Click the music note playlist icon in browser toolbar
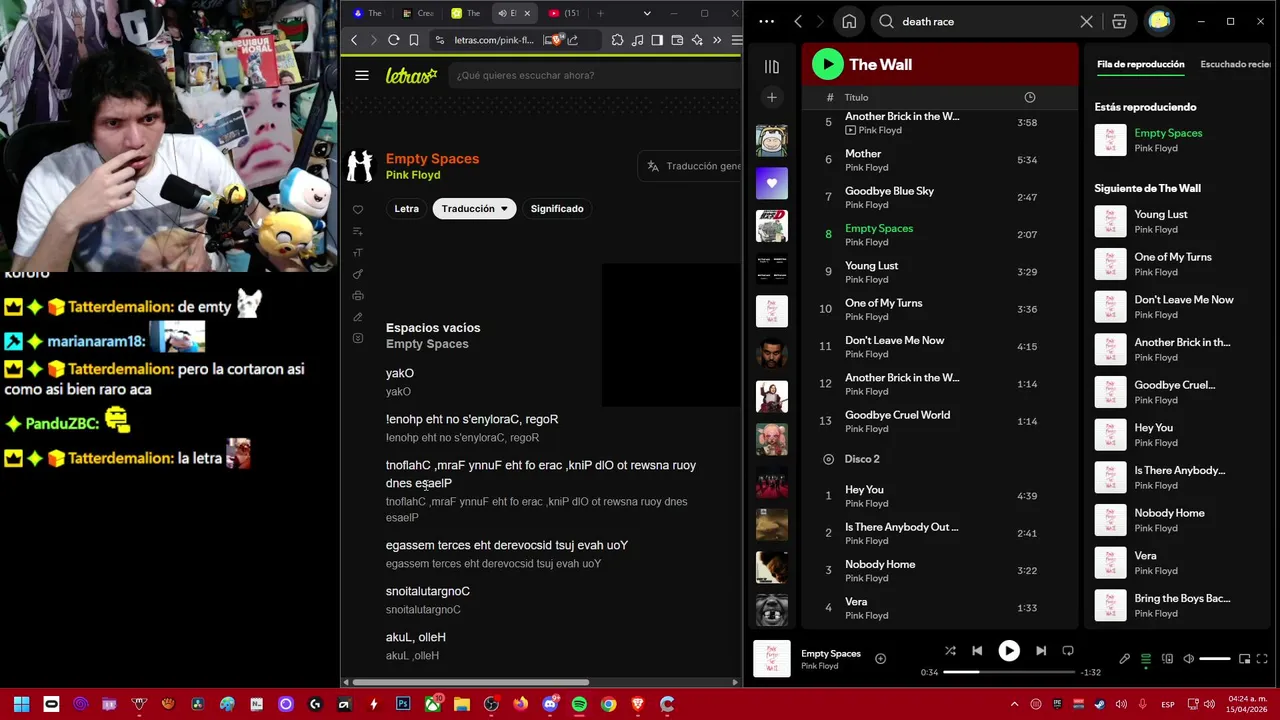The image size is (1280, 720). pyautogui.click(x=637, y=40)
